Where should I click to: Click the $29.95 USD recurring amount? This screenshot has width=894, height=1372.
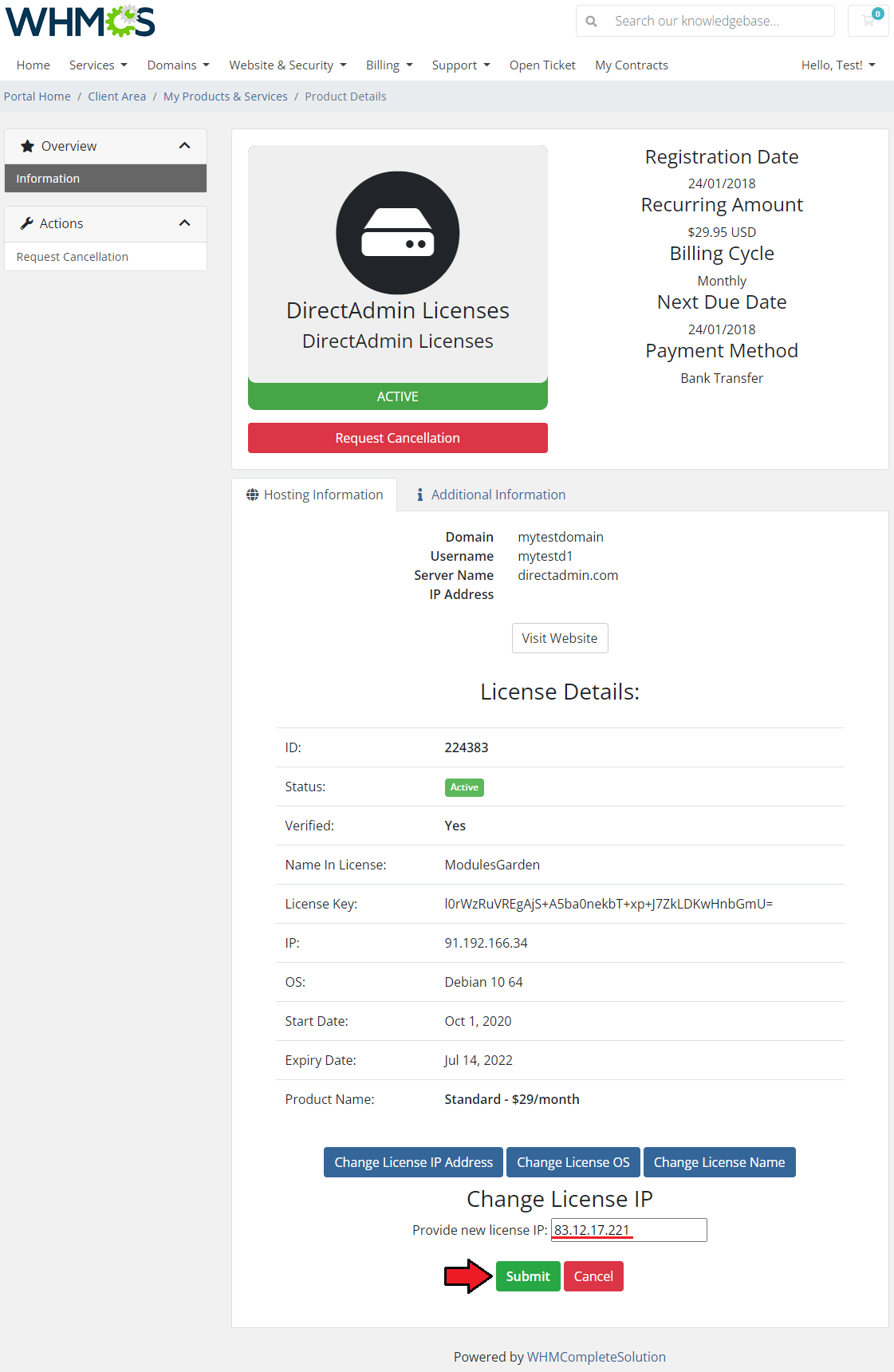click(722, 232)
